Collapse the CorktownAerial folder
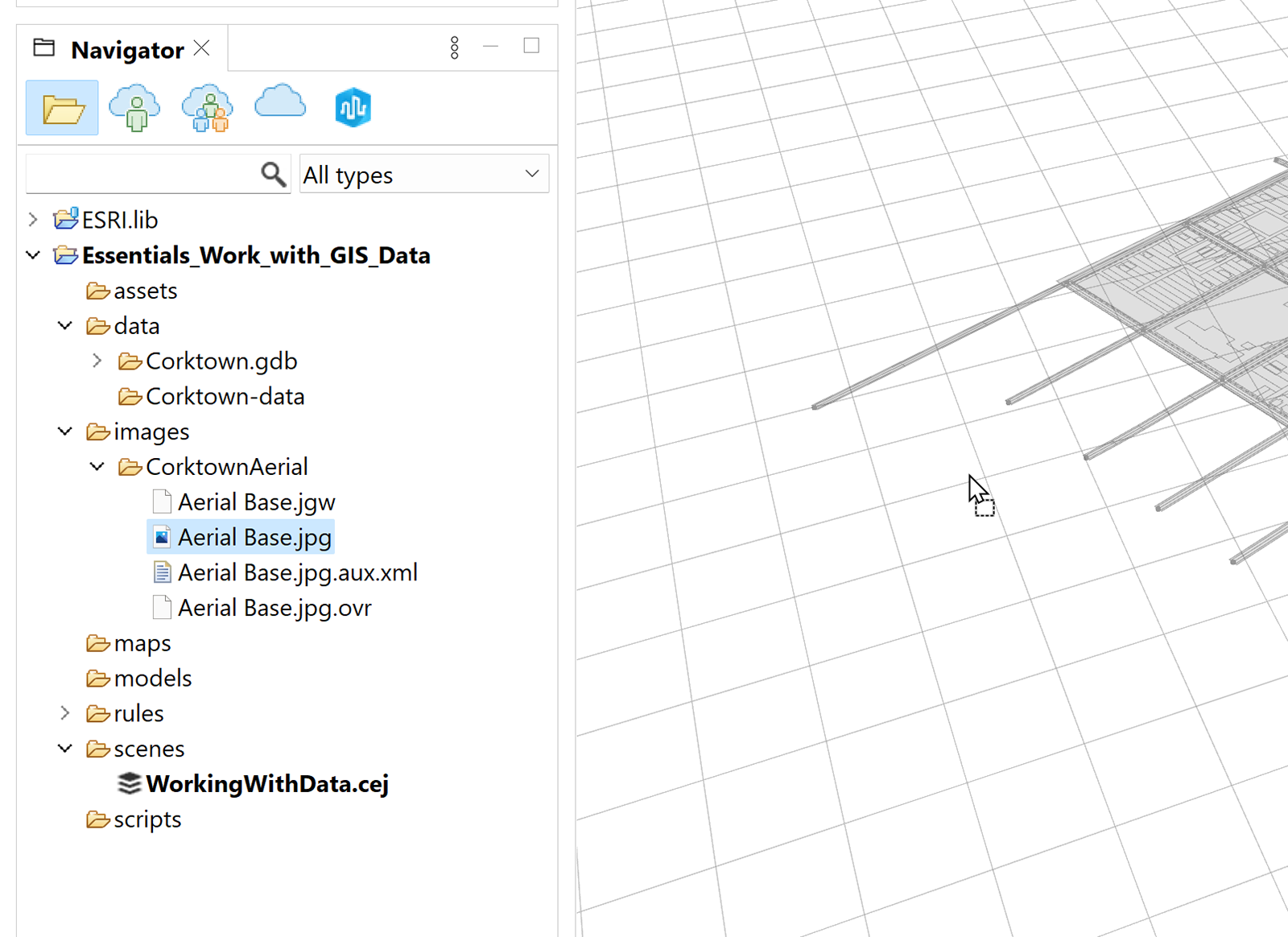The image size is (1288, 937). click(x=97, y=466)
